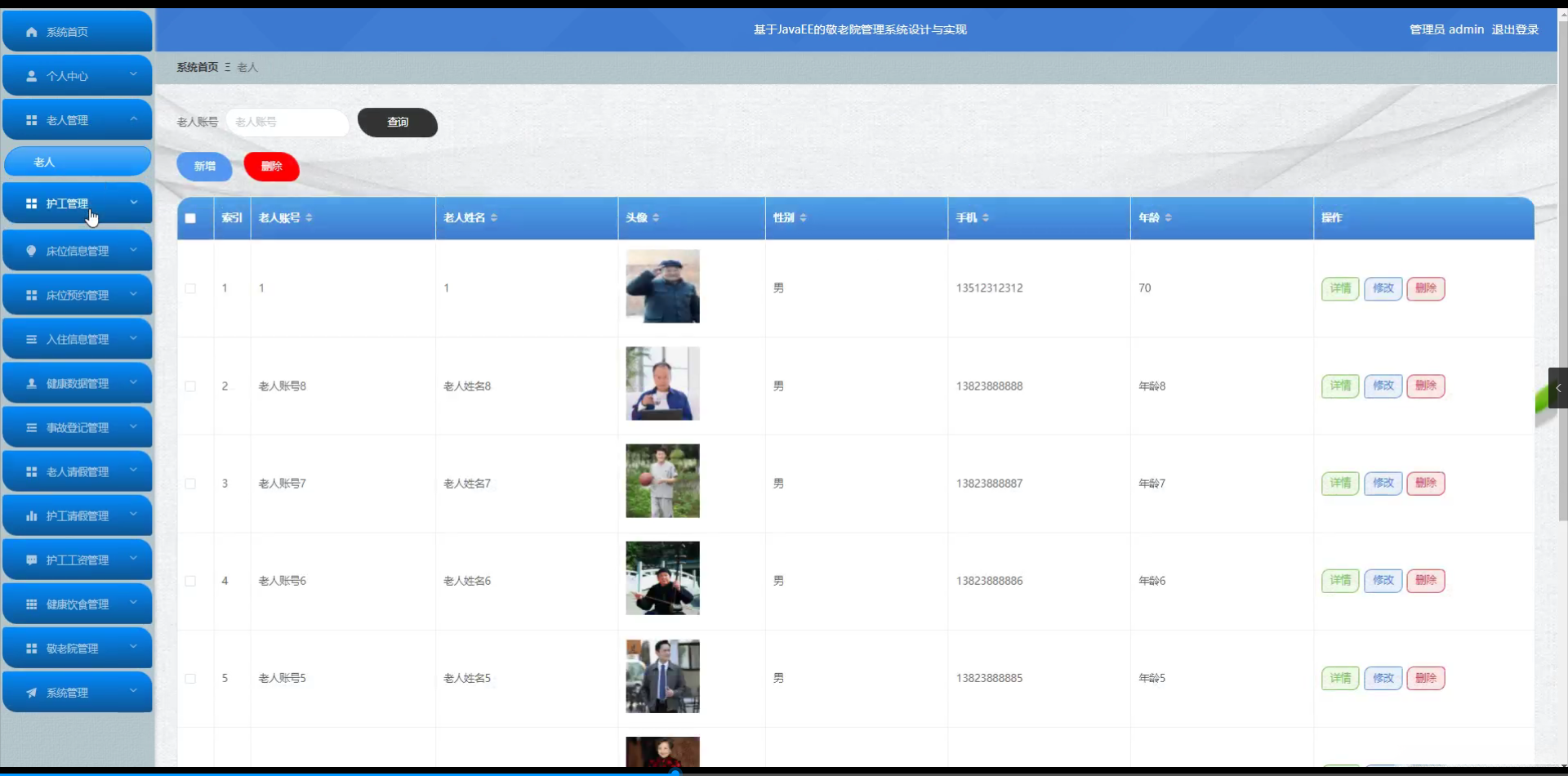1568x776 pixels.
Task: Click the 系统首页 breadcrumb link
Action: pyautogui.click(x=198, y=67)
